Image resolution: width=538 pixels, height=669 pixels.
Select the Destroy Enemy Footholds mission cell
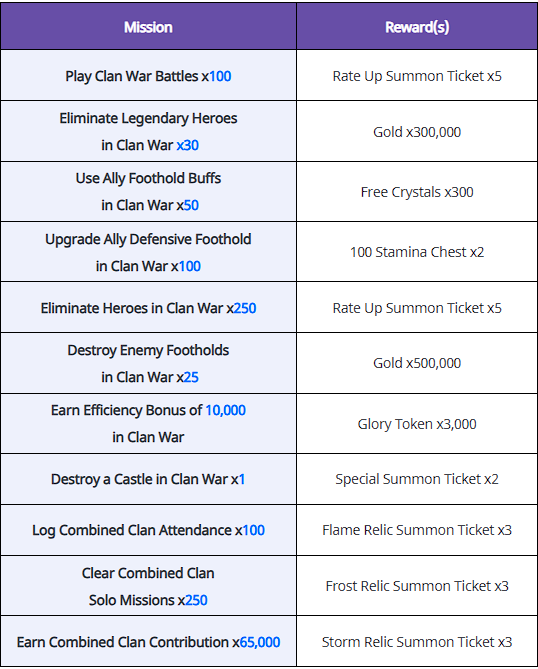(x=148, y=364)
